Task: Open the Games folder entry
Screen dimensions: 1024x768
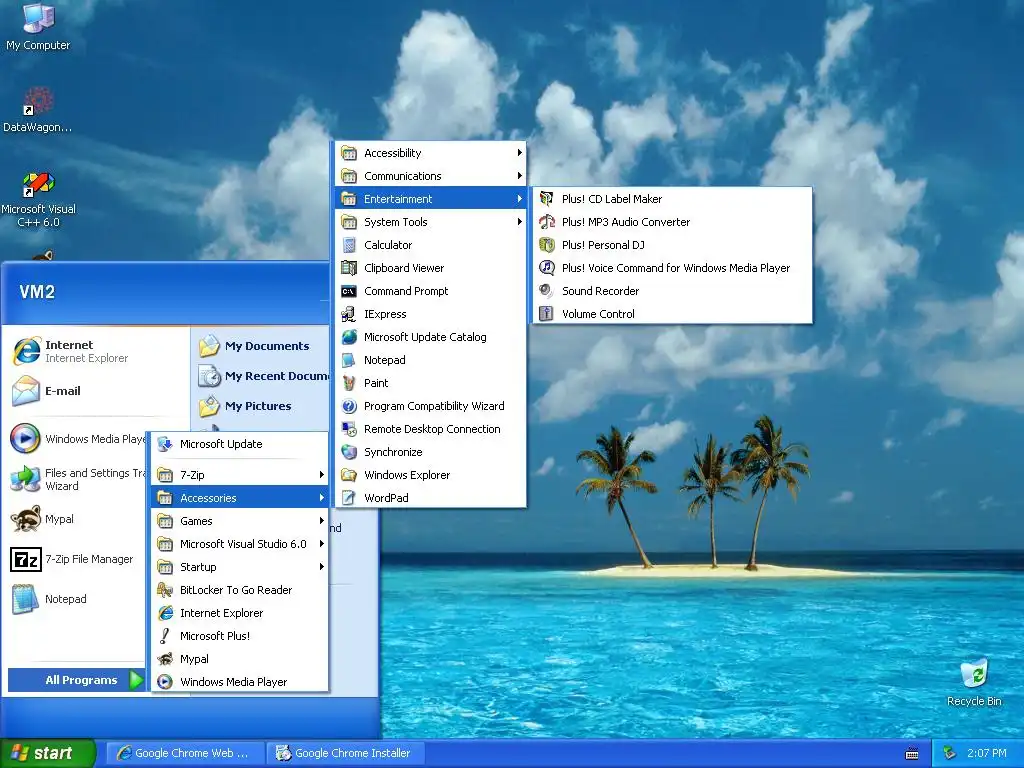Action: tap(240, 520)
